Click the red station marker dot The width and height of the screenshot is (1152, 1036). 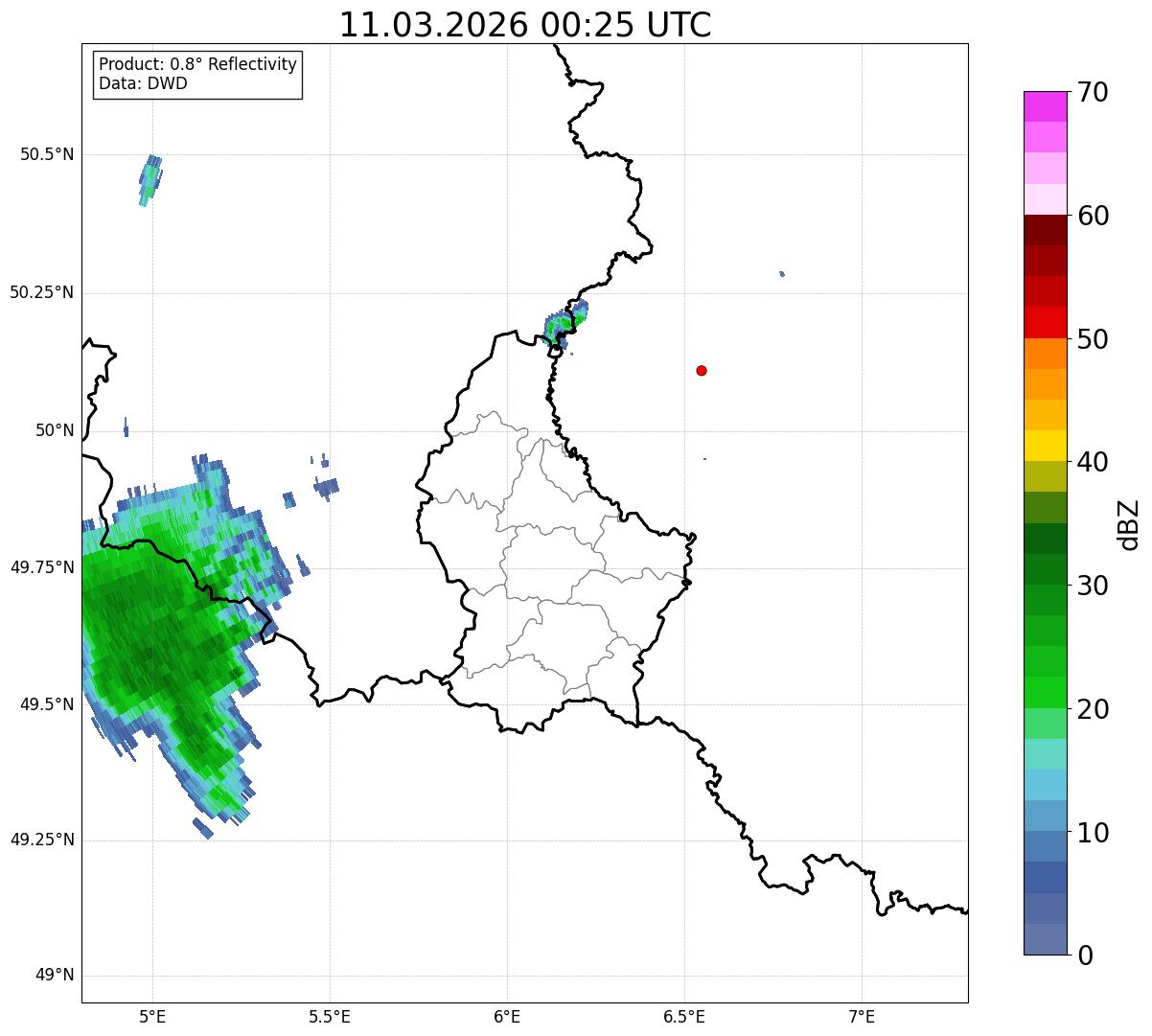702,370
